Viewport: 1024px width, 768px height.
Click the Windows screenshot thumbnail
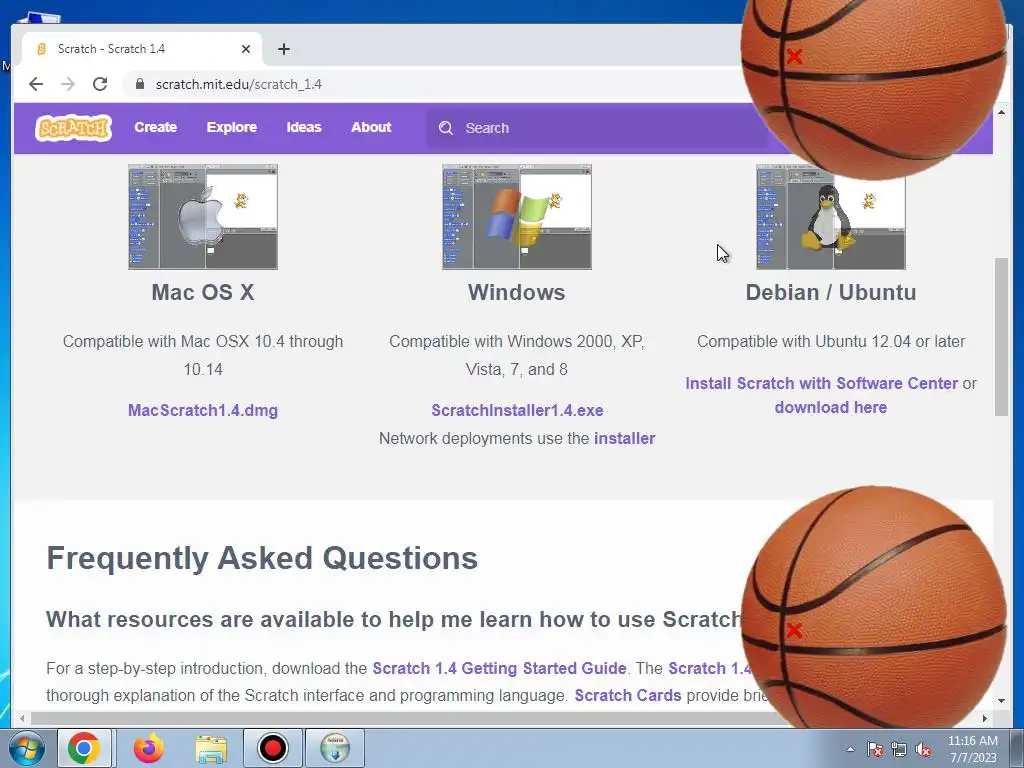[x=517, y=217]
